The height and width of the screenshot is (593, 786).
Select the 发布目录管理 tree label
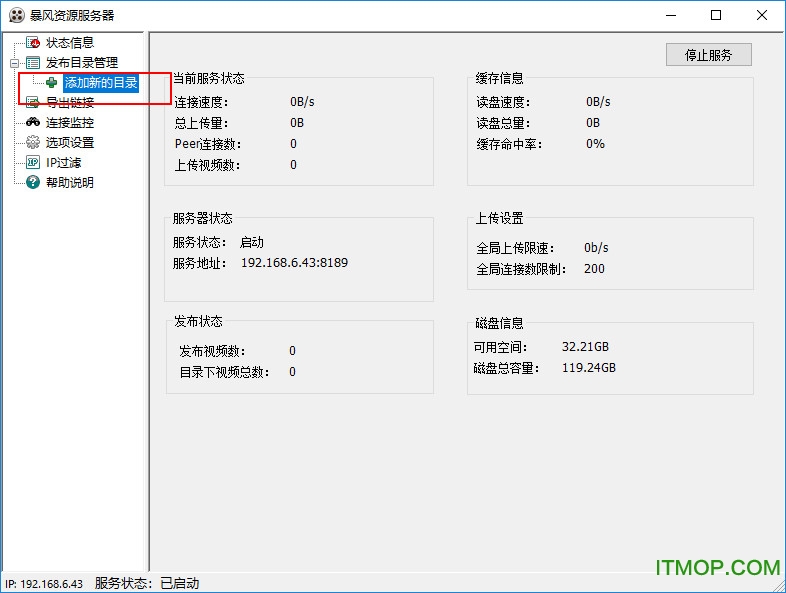pyautogui.click(x=82, y=63)
